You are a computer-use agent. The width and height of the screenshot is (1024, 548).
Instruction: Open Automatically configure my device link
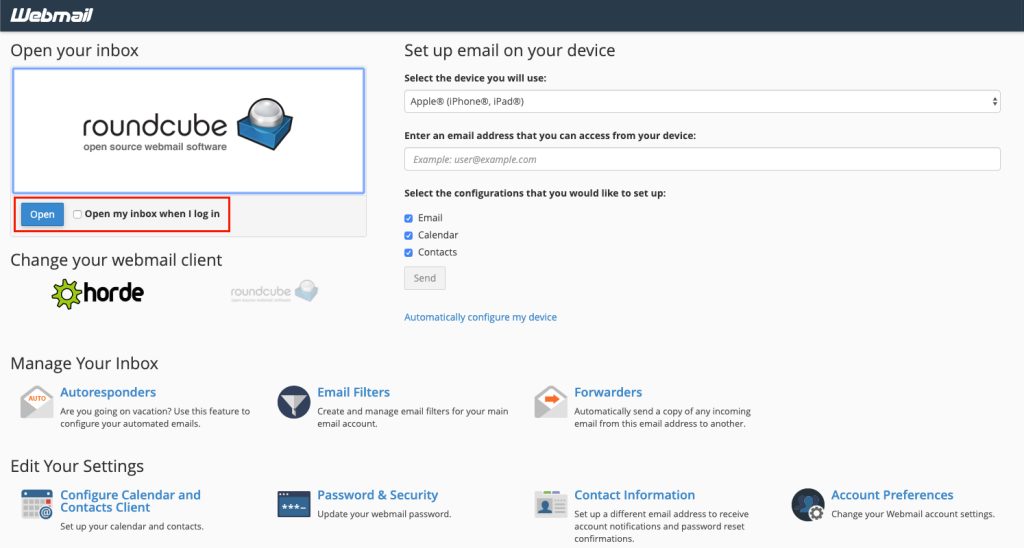[481, 317]
